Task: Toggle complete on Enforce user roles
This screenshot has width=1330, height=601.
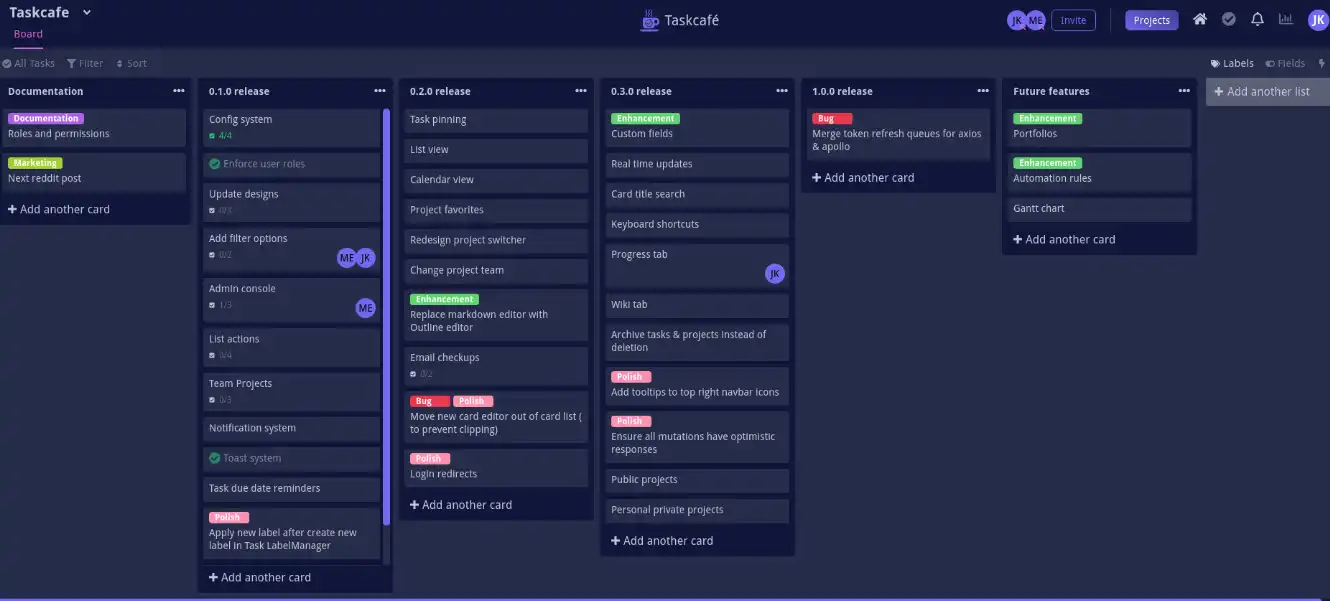Action: pos(215,164)
